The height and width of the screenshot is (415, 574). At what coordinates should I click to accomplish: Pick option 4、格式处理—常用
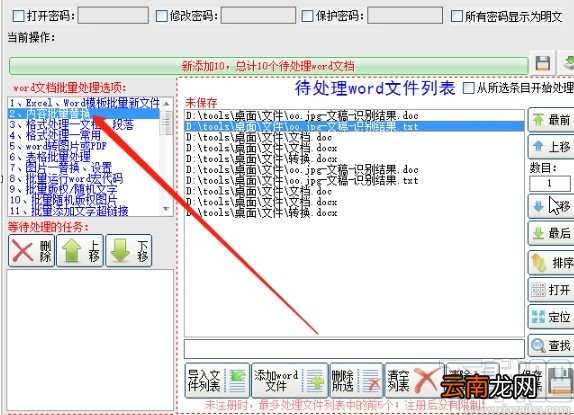84,135
